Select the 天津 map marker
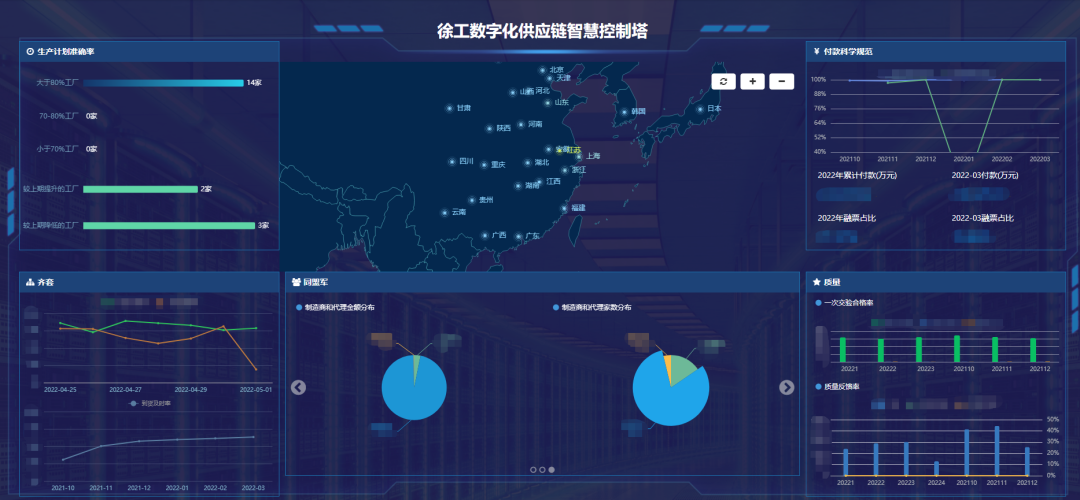 tap(550, 79)
